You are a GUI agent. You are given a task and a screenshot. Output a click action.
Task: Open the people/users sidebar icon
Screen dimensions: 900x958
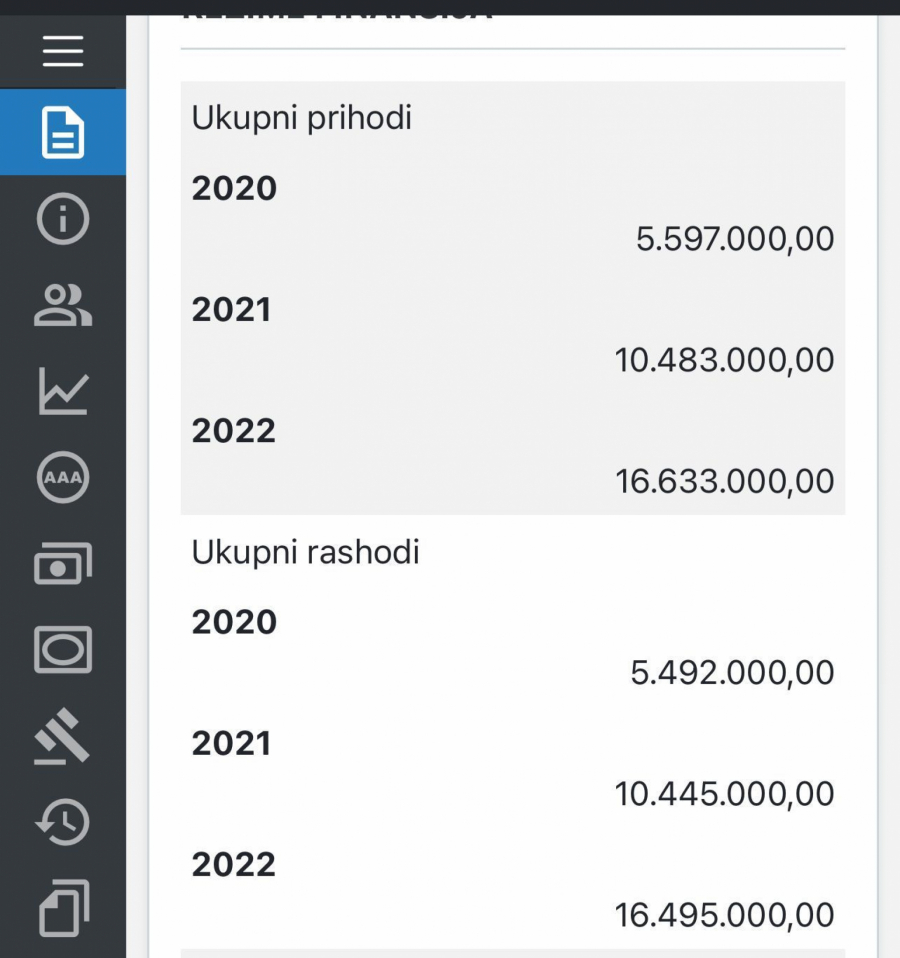click(x=63, y=305)
